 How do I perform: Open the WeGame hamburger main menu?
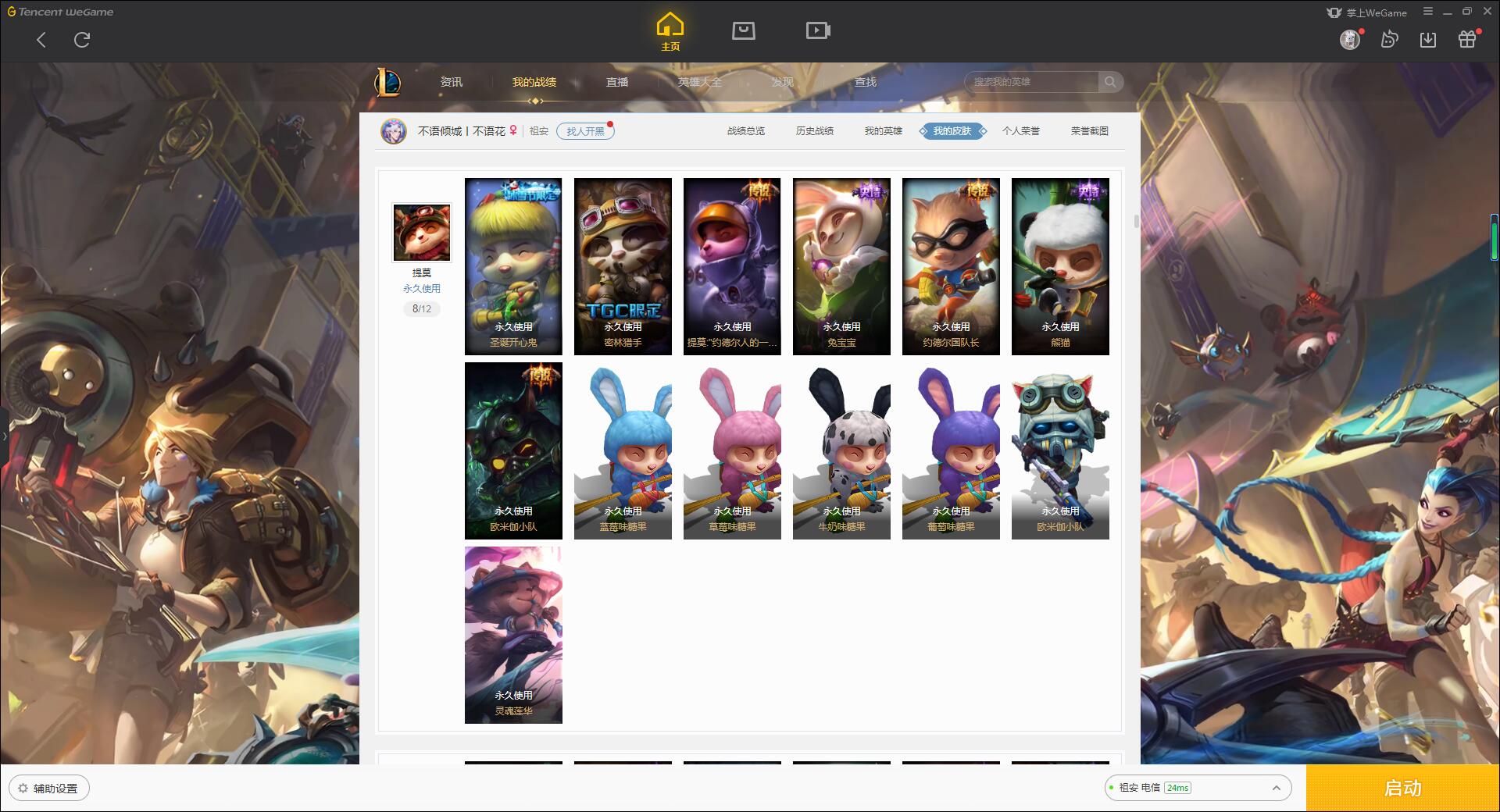1428,12
